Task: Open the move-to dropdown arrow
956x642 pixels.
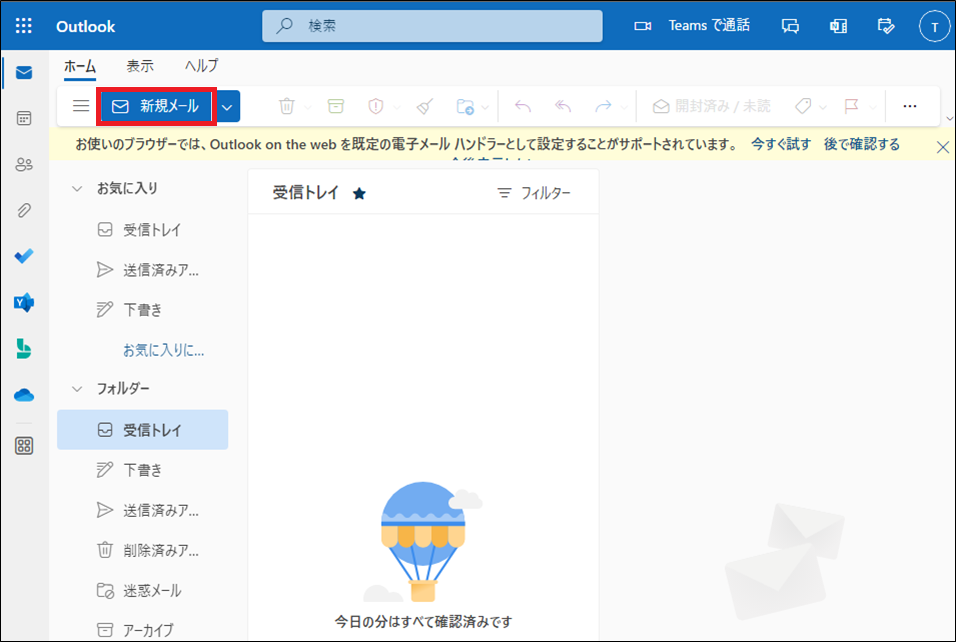Action: coord(485,107)
